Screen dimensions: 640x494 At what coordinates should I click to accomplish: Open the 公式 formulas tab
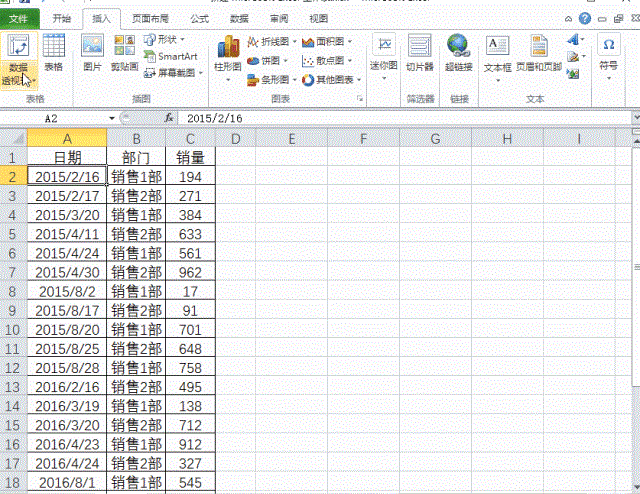pos(199,18)
